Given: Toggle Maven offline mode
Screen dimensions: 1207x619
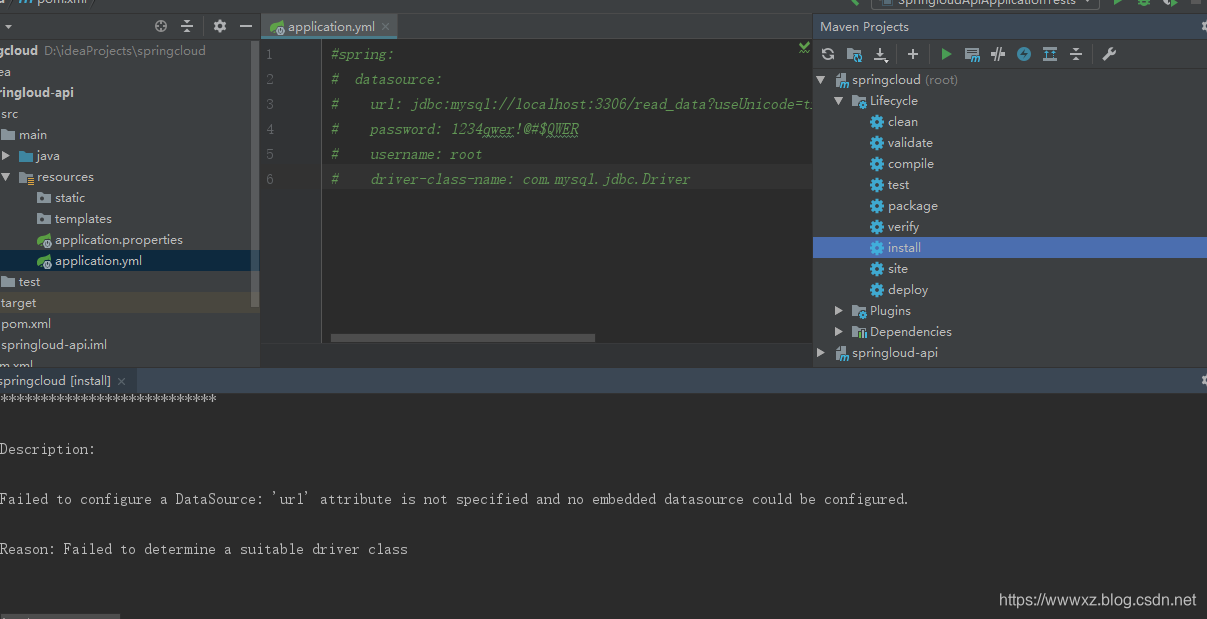Looking at the screenshot, I should 998,54.
